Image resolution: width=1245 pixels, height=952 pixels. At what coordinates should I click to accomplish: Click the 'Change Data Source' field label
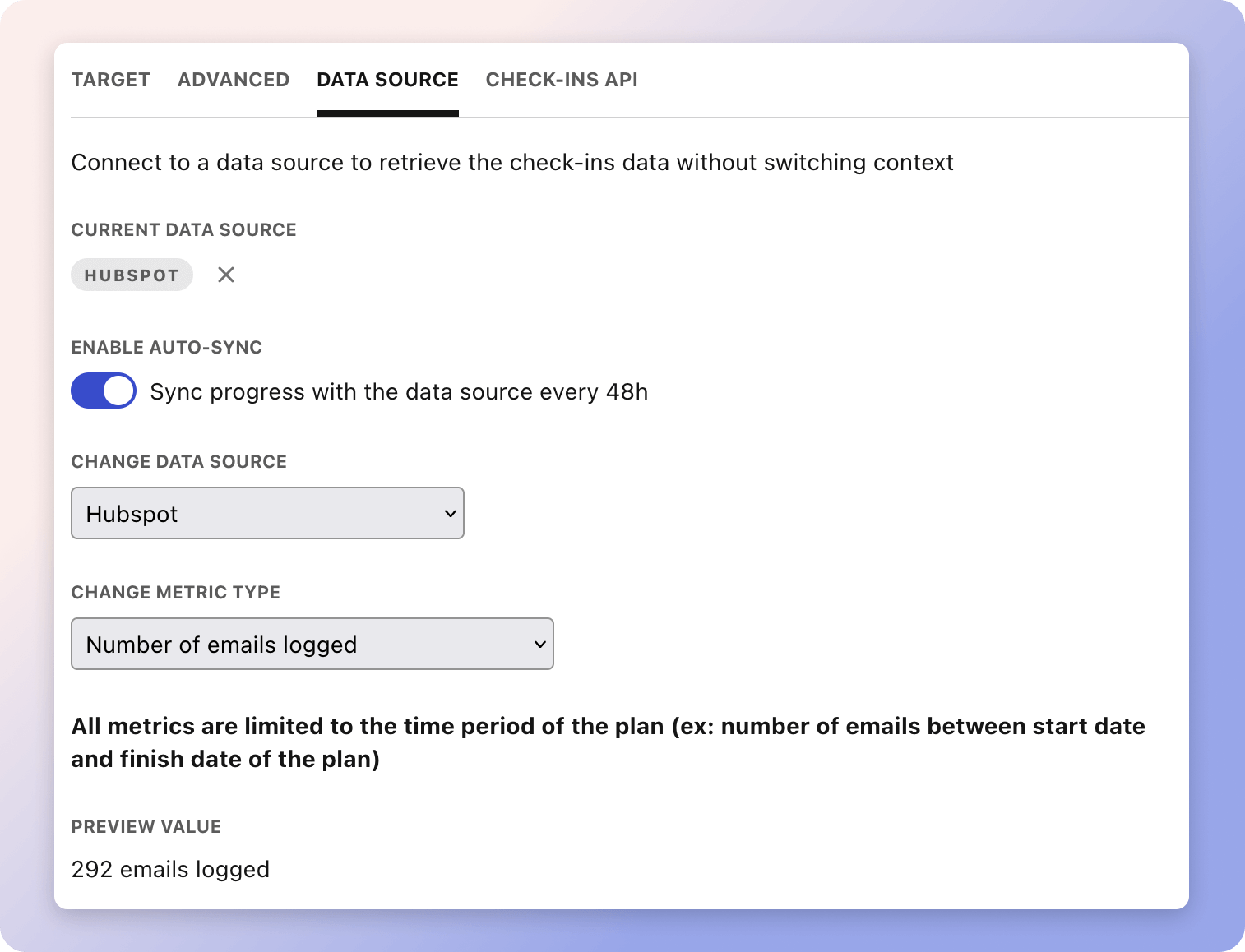coord(178,462)
